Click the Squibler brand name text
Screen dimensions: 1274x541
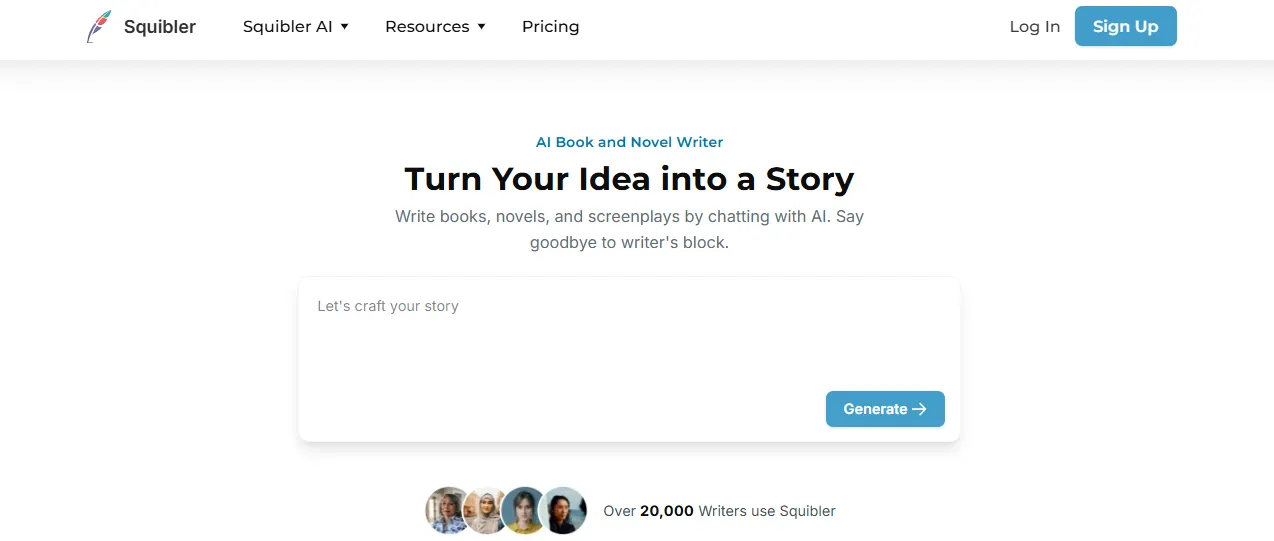[x=160, y=27]
